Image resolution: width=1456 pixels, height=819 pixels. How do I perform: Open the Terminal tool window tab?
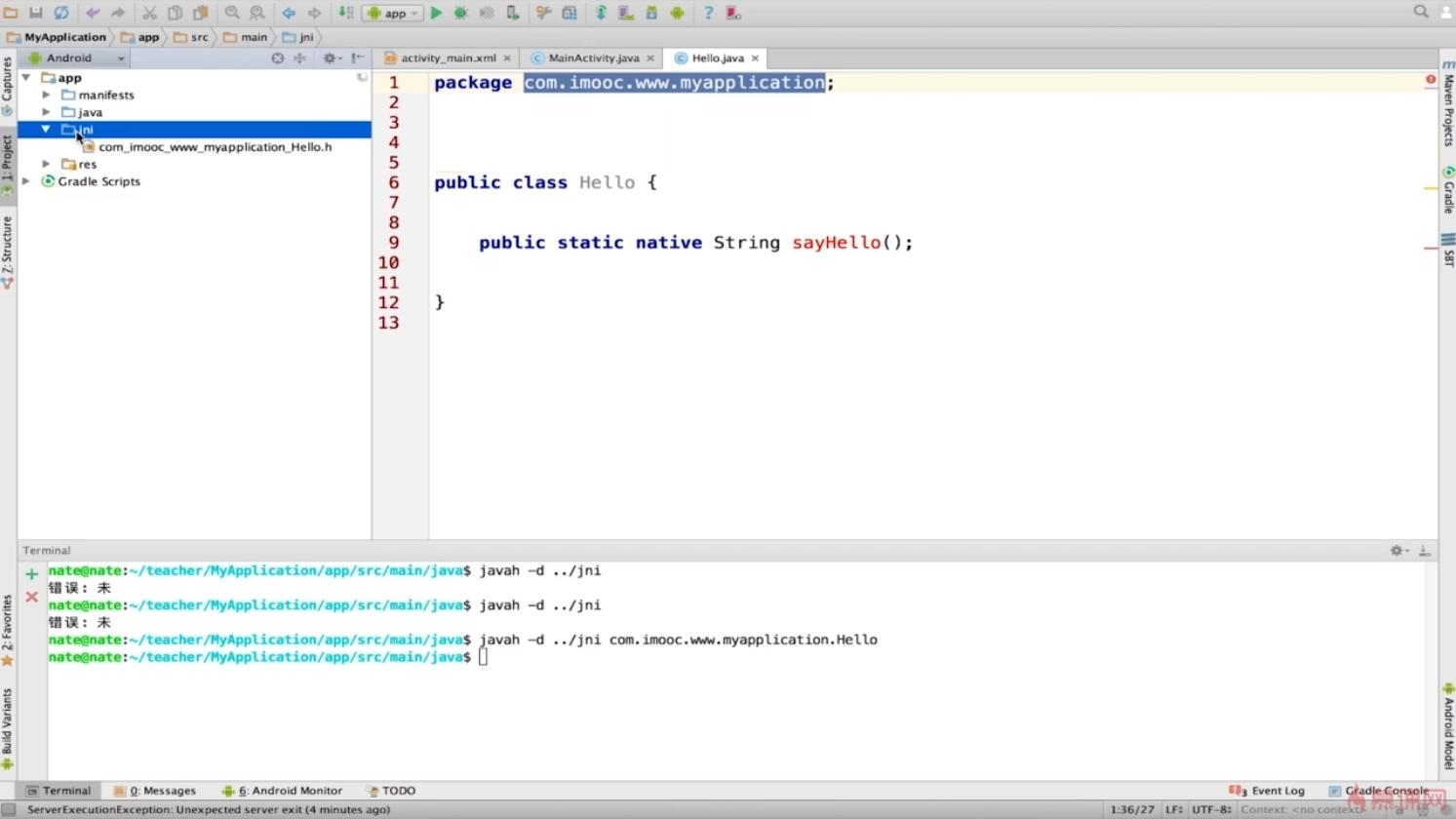pyautogui.click(x=59, y=791)
